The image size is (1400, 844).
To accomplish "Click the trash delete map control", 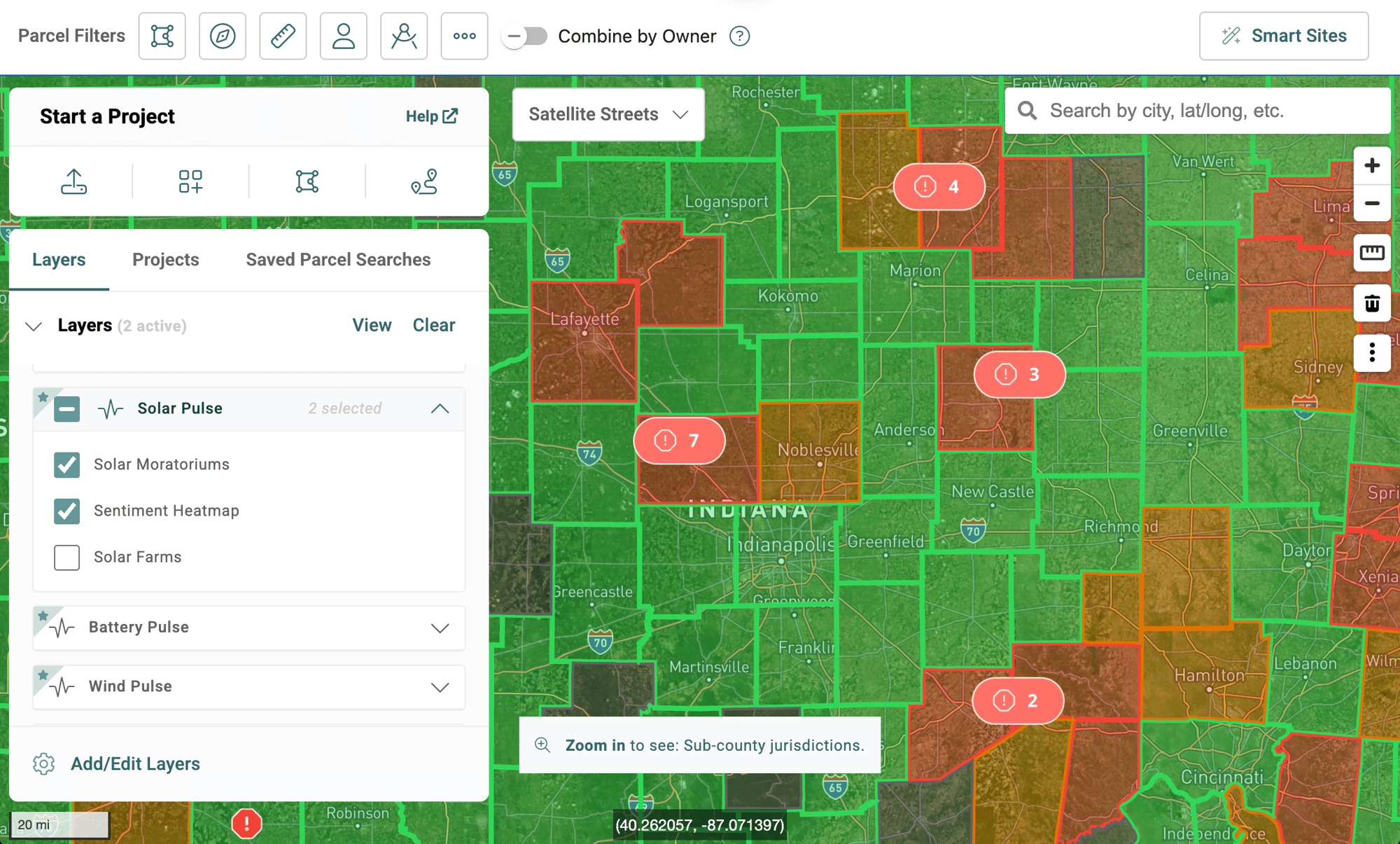I will tap(1372, 303).
